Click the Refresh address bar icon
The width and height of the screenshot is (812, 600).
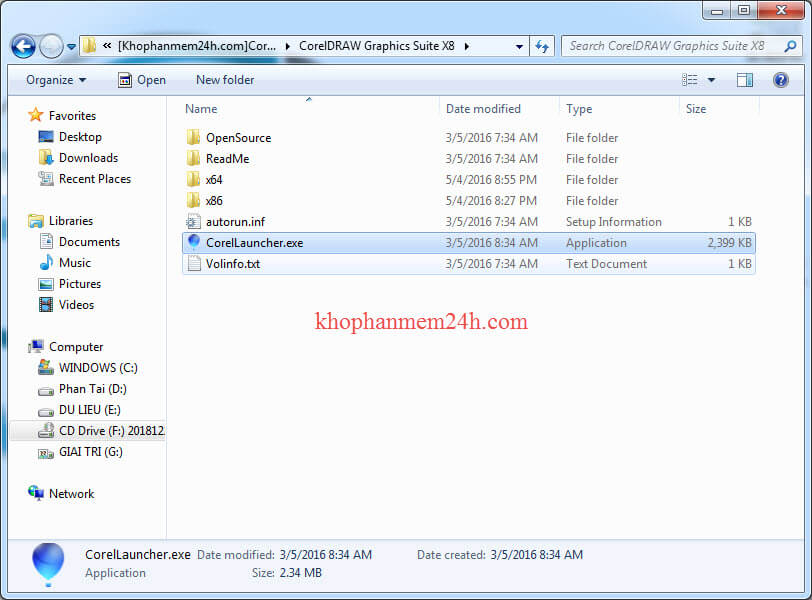tap(542, 46)
